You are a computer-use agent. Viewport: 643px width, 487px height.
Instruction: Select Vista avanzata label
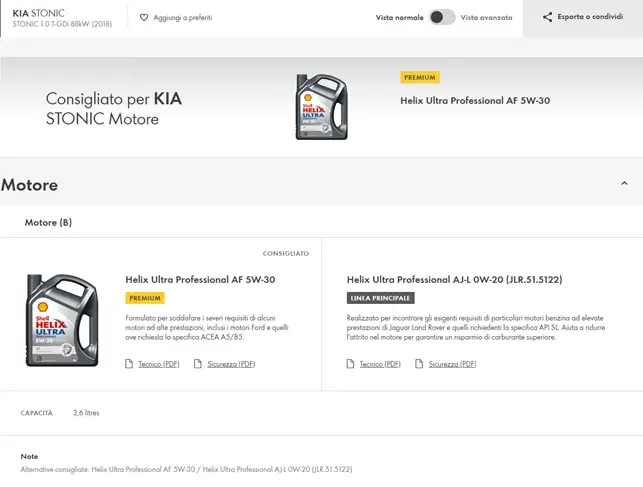[x=486, y=18]
